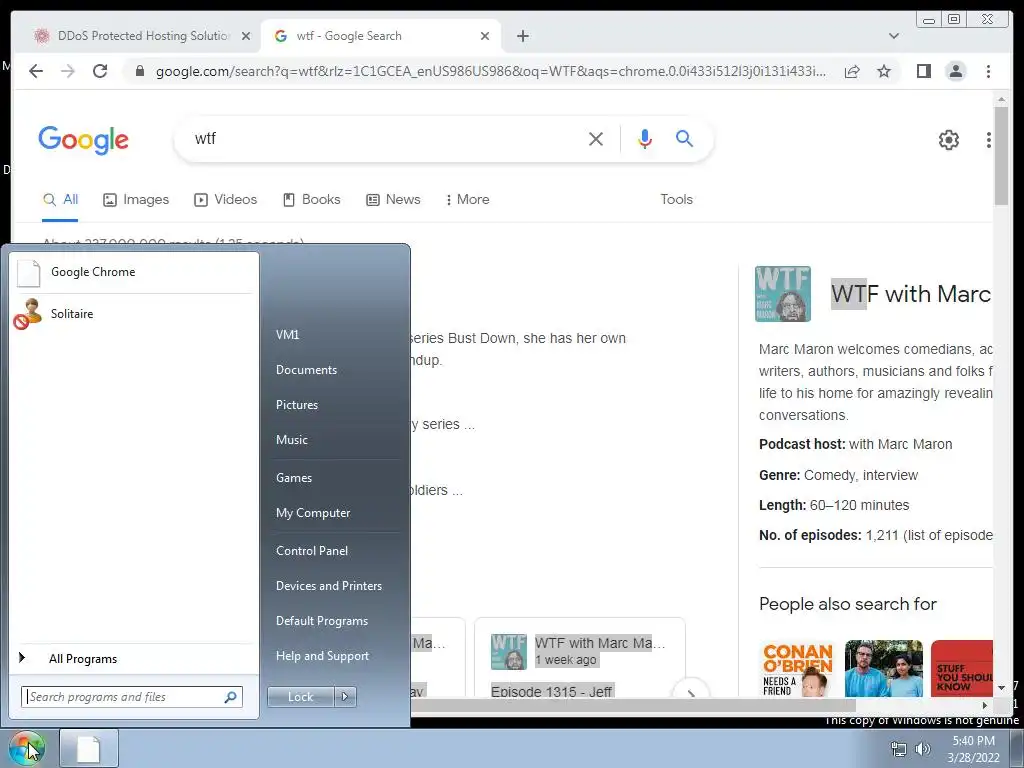Open Documents from Start menu

coord(306,370)
